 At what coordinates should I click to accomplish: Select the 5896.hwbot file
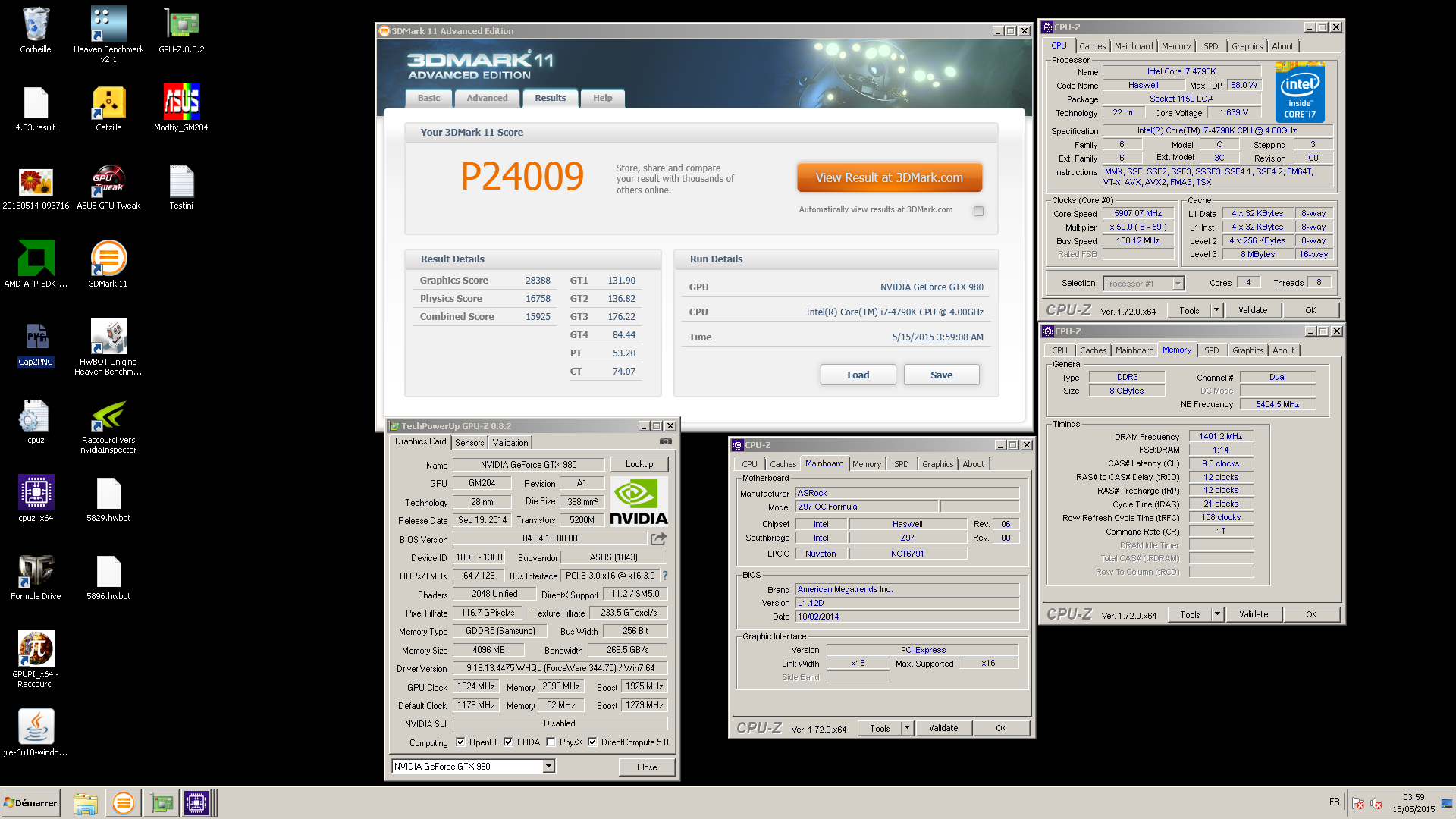click(x=108, y=577)
